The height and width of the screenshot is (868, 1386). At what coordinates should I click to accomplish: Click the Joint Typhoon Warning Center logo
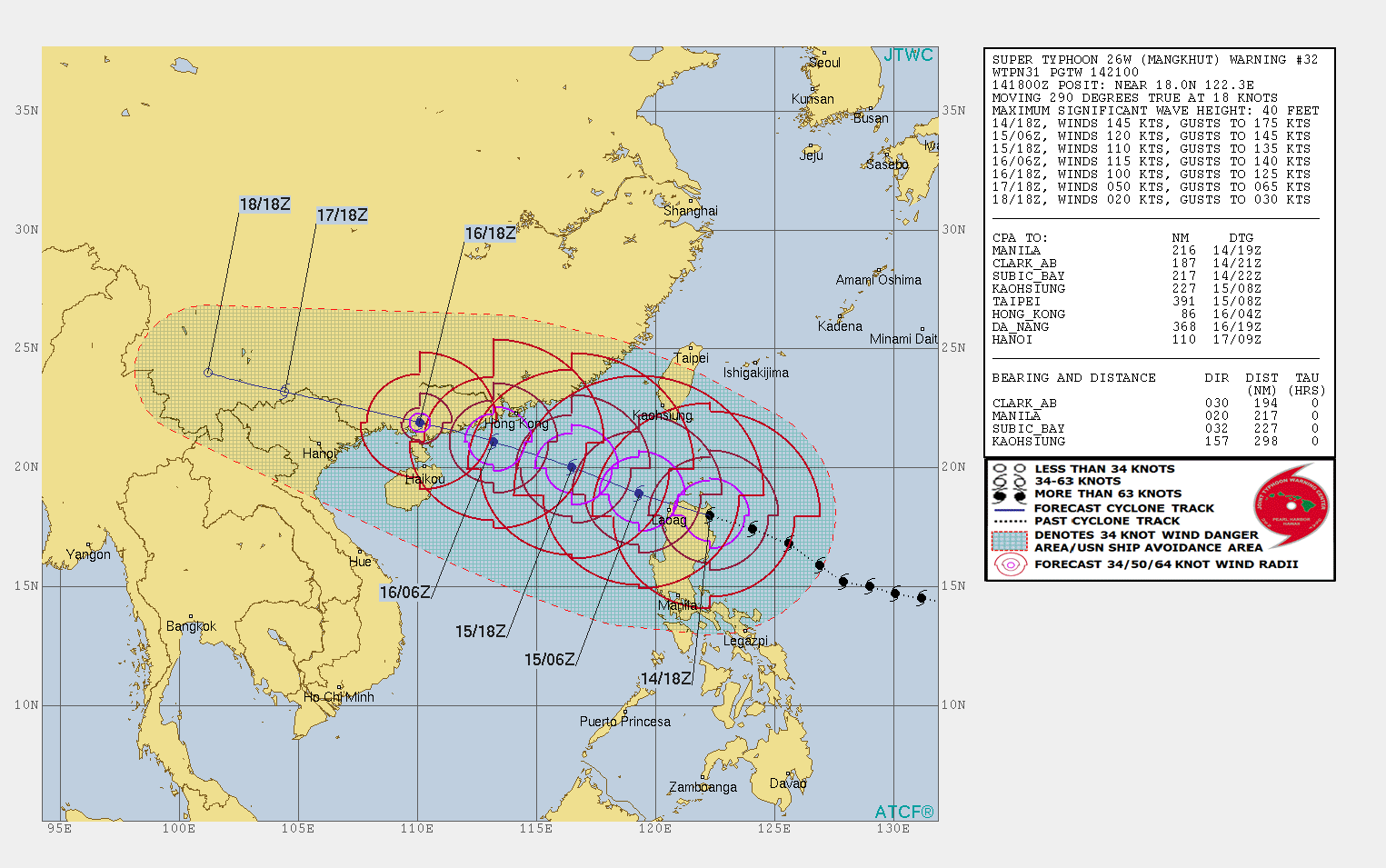click(x=1291, y=506)
